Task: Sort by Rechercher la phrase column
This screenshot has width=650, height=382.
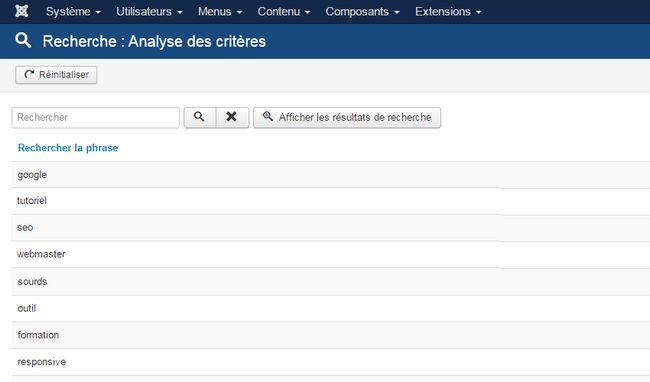Action: pyautogui.click(x=68, y=148)
